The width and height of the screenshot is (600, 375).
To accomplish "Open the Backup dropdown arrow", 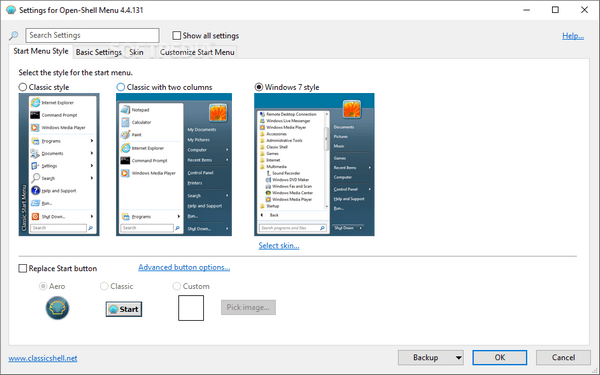I will coord(458,358).
